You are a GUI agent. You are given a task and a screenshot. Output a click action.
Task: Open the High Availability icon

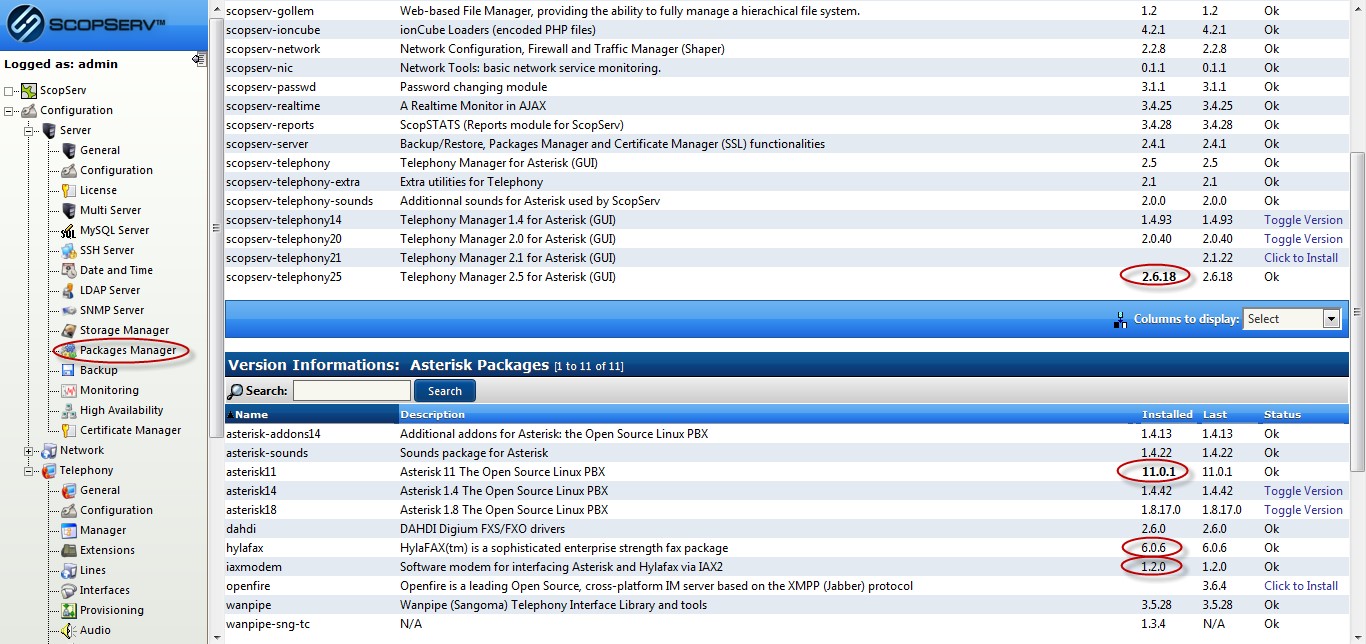[69, 411]
